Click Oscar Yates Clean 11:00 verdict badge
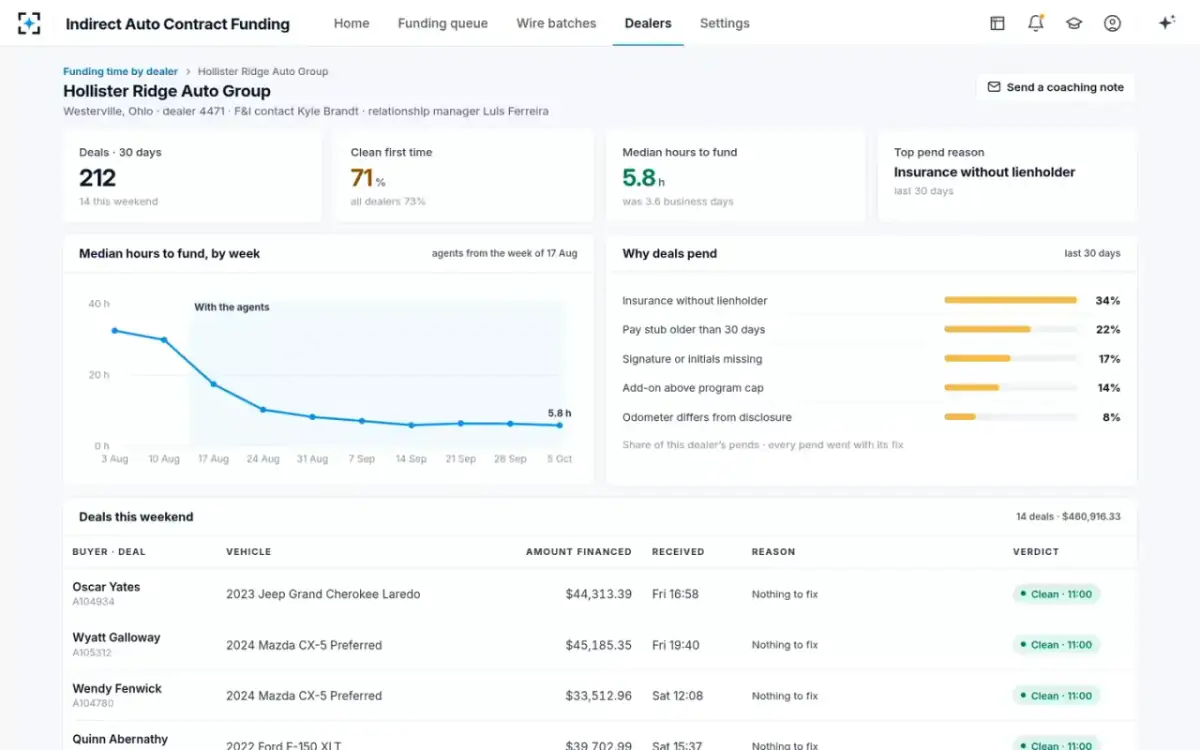 pyautogui.click(x=1056, y=594)
